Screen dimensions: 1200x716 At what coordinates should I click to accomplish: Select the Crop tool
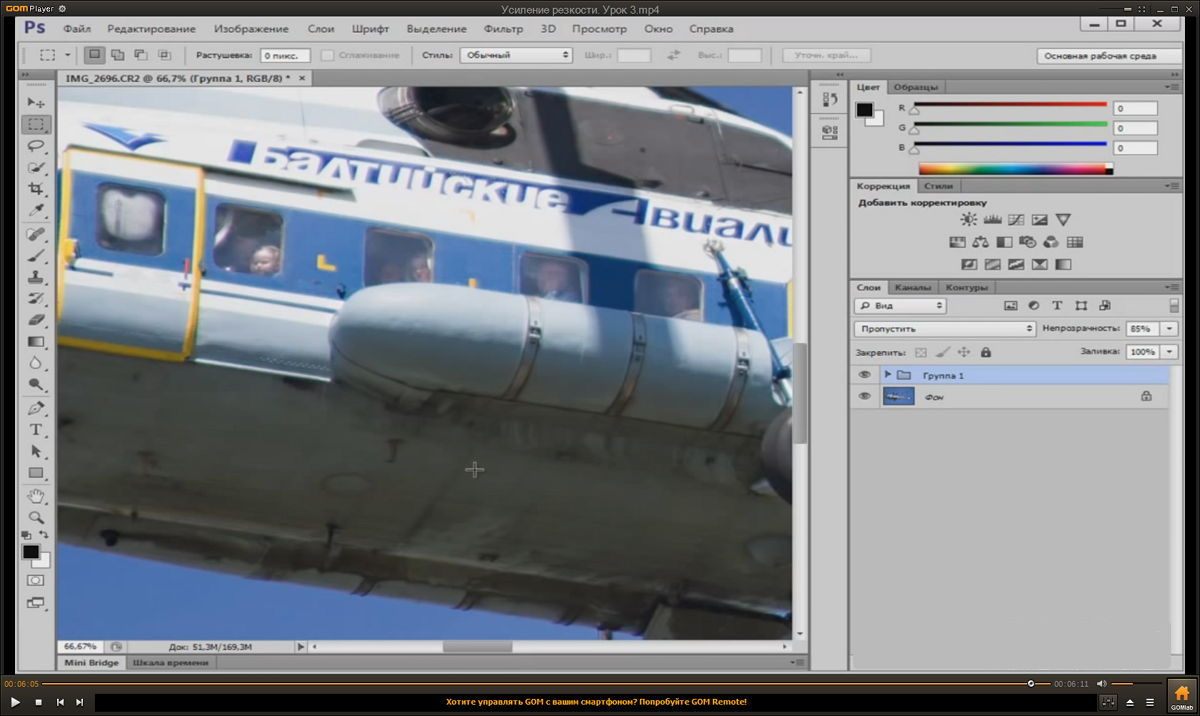pyautogui.click(x=36, y=189)
